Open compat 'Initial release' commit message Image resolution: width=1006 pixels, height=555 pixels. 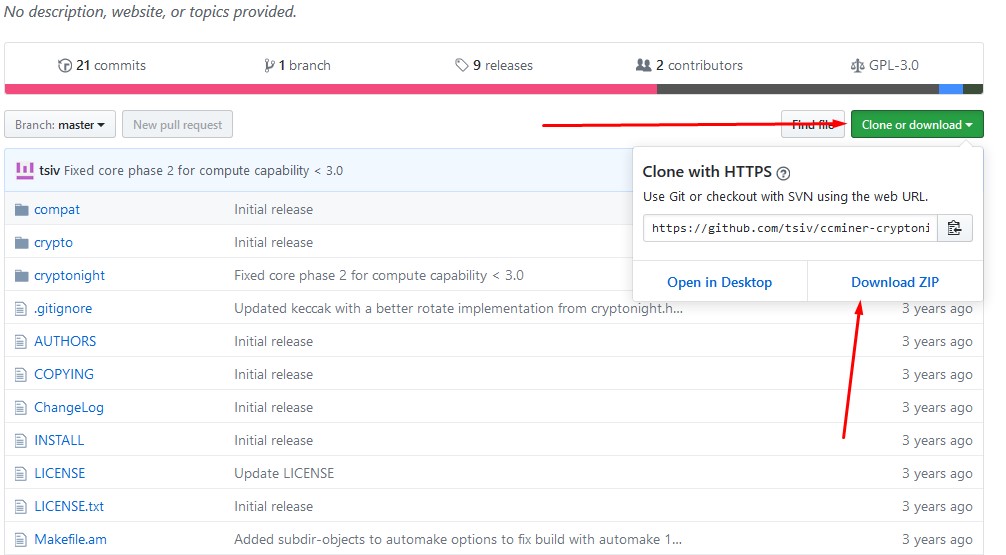click(x=273, y=210)
